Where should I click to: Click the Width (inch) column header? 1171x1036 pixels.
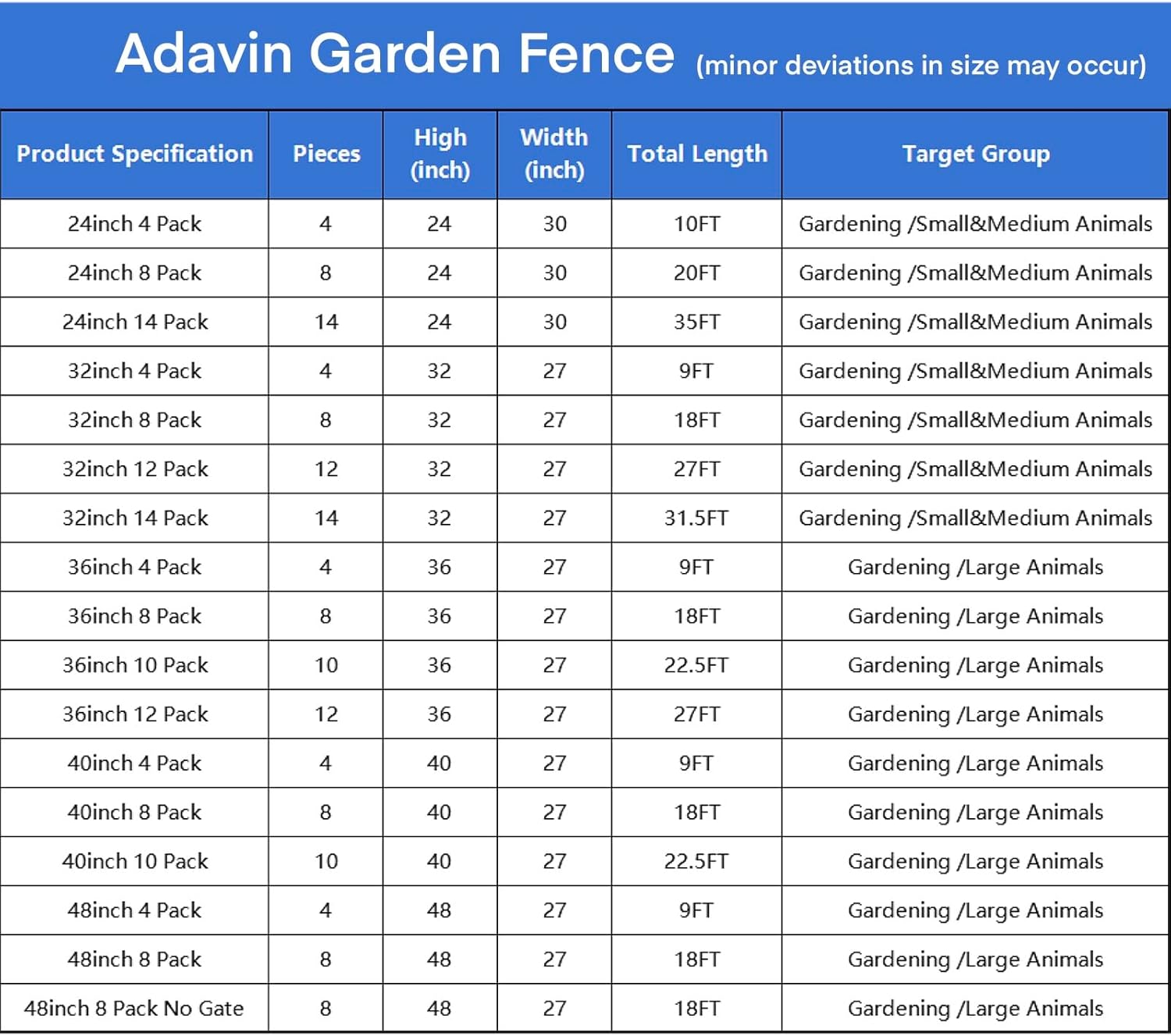tap(554, 154)
